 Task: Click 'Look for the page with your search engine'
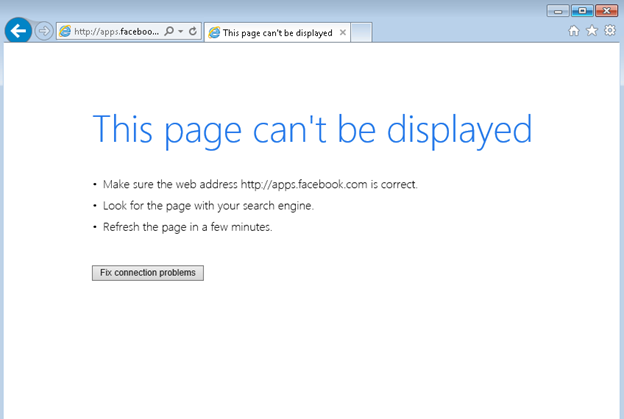click(x=208, y=206)
